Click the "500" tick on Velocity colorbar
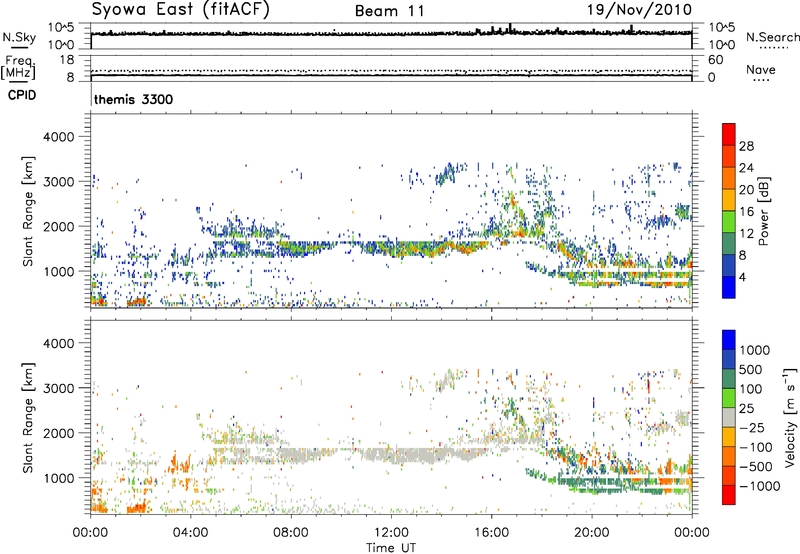The image size is (800, 554). 751,370
